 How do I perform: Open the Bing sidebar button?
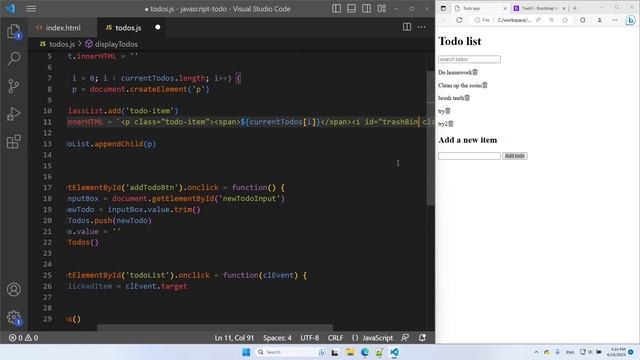coord(631,20)
